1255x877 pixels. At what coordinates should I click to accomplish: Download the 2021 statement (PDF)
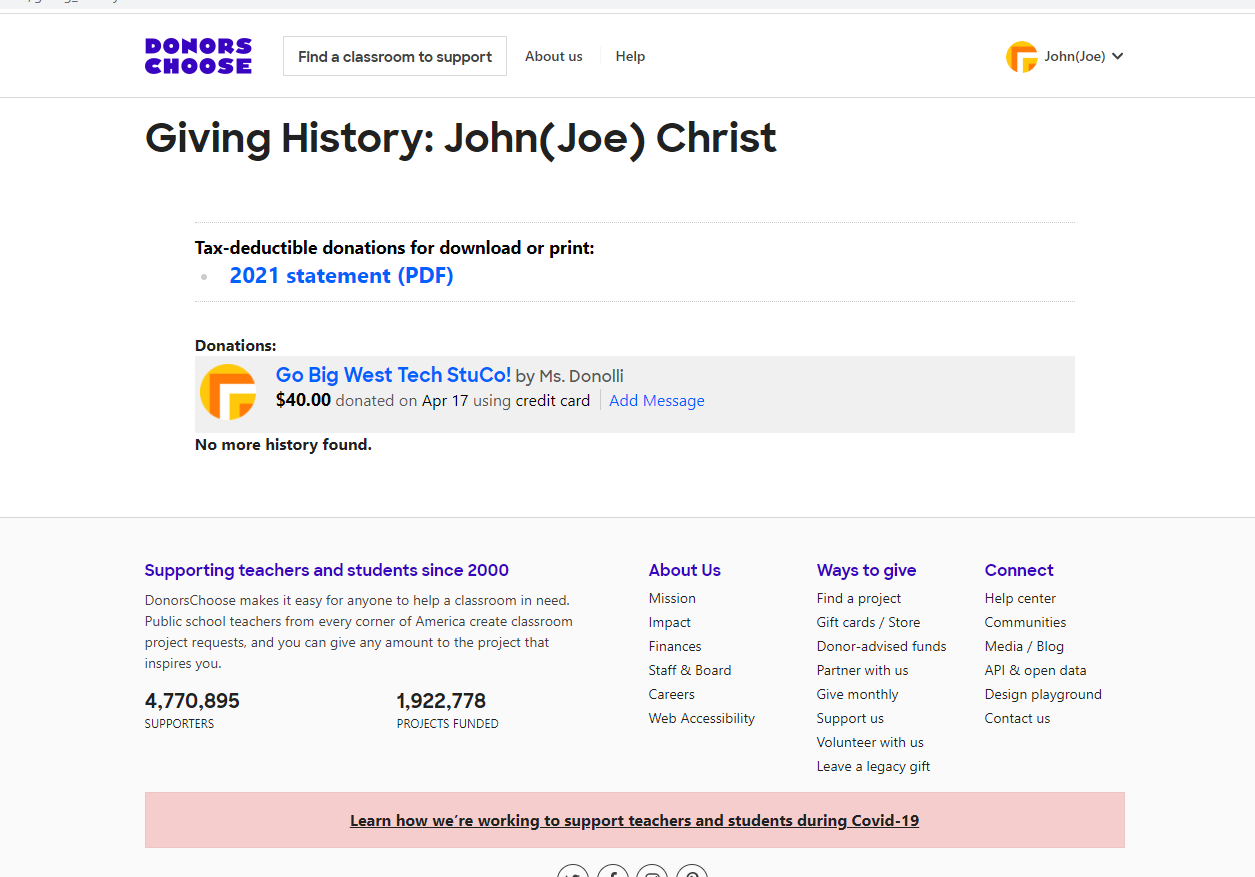342,276
